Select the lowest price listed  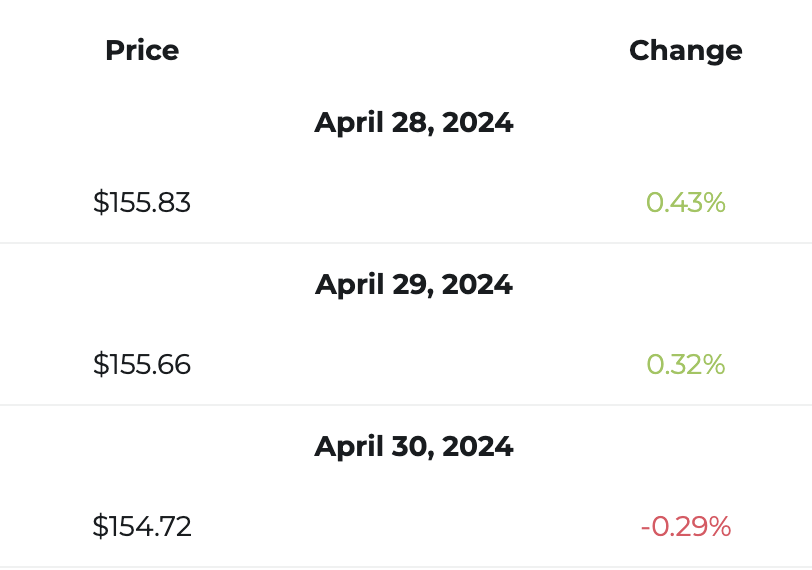pos(142,526)
